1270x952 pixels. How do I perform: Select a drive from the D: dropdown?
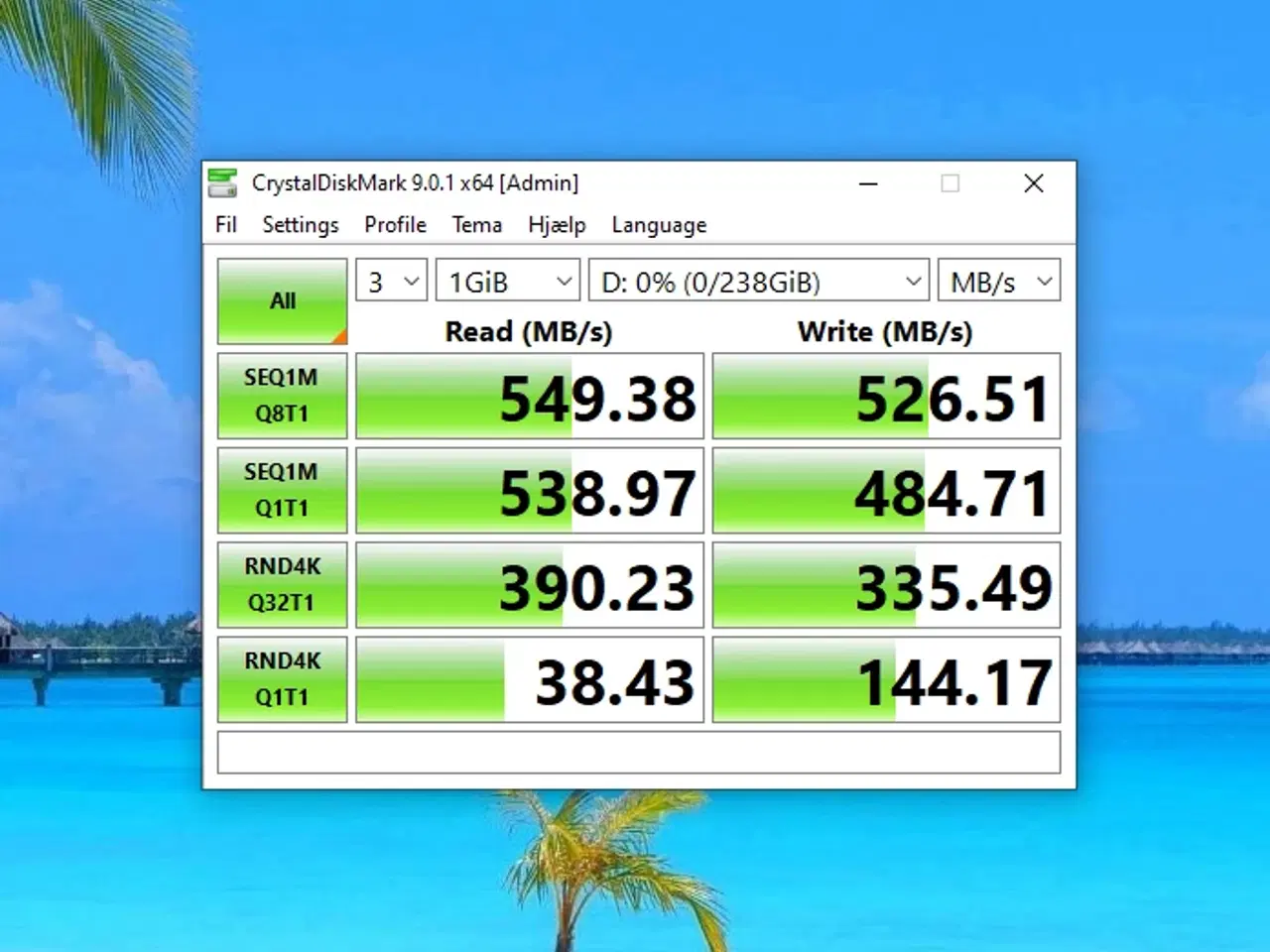coord(759,282)
